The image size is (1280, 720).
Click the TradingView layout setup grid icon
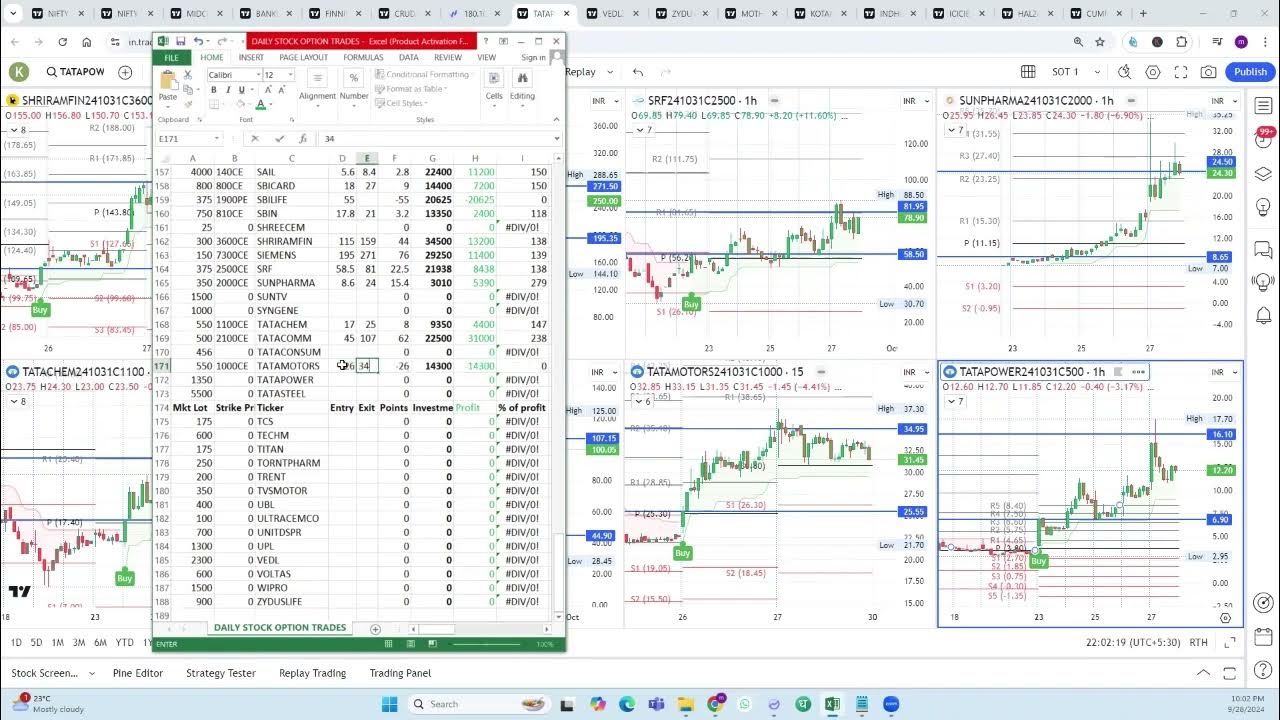coord(1028,72)
